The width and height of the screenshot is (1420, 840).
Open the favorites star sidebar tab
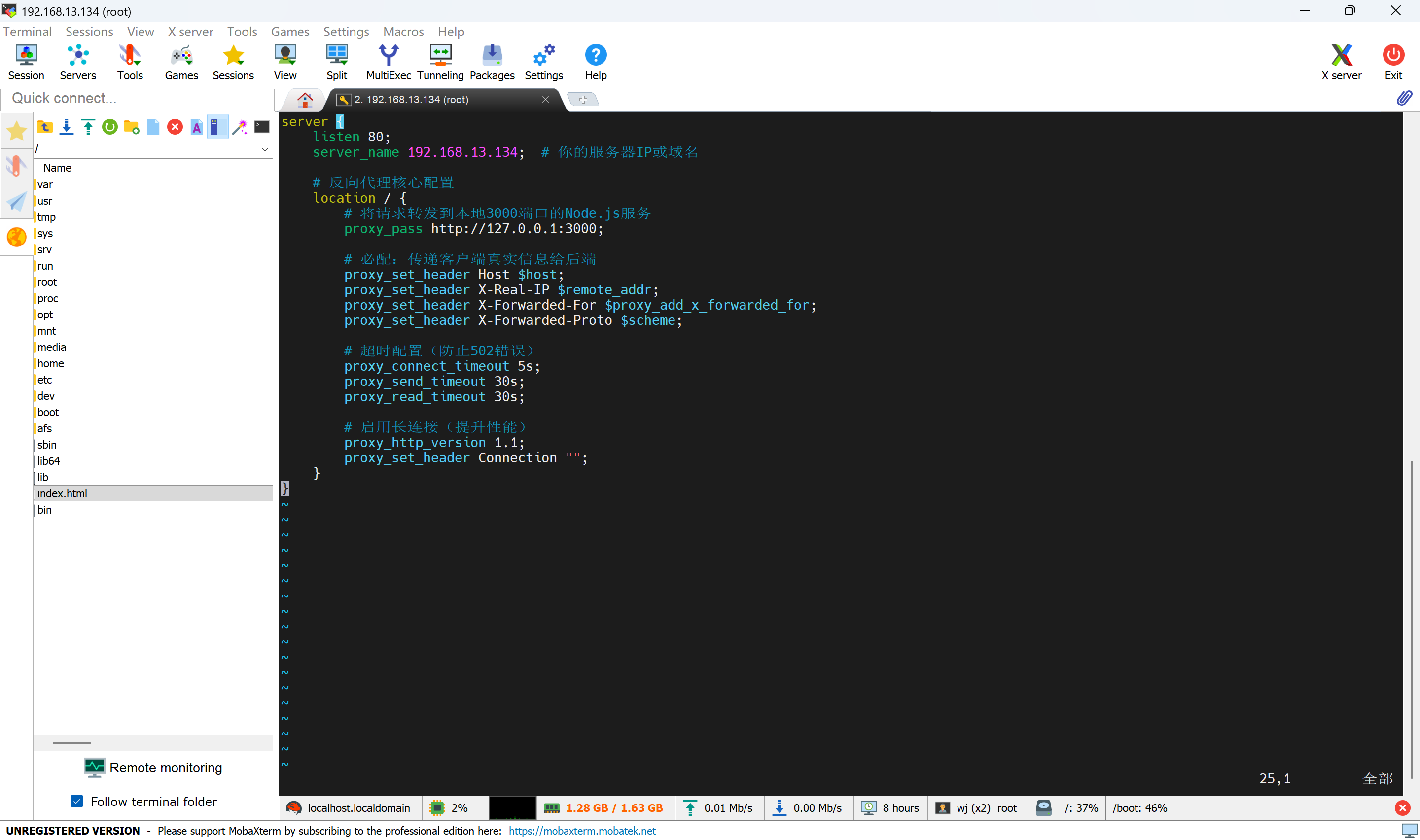pos(16,131)
